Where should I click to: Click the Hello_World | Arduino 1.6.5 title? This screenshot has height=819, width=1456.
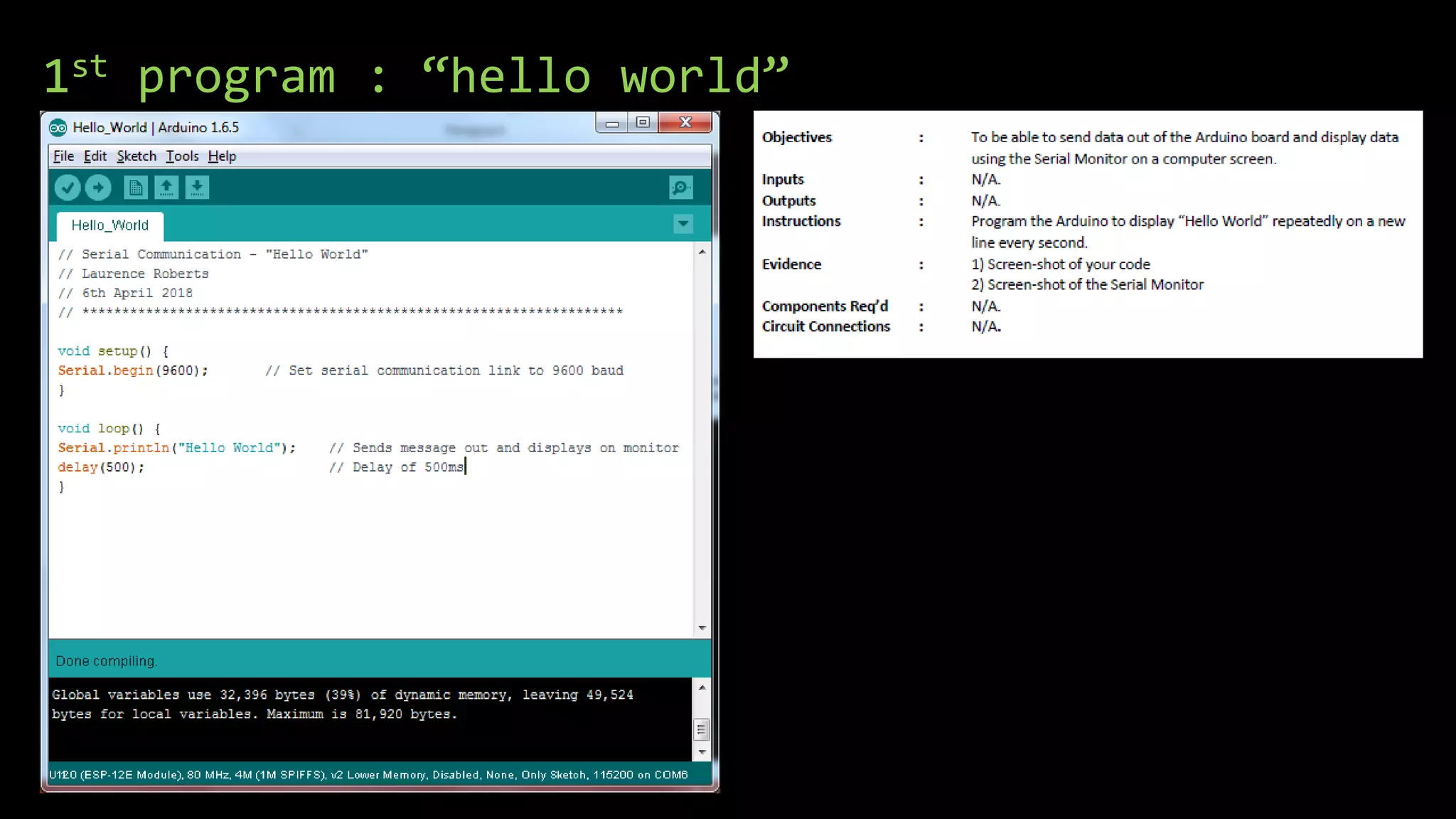click(156, 128)
